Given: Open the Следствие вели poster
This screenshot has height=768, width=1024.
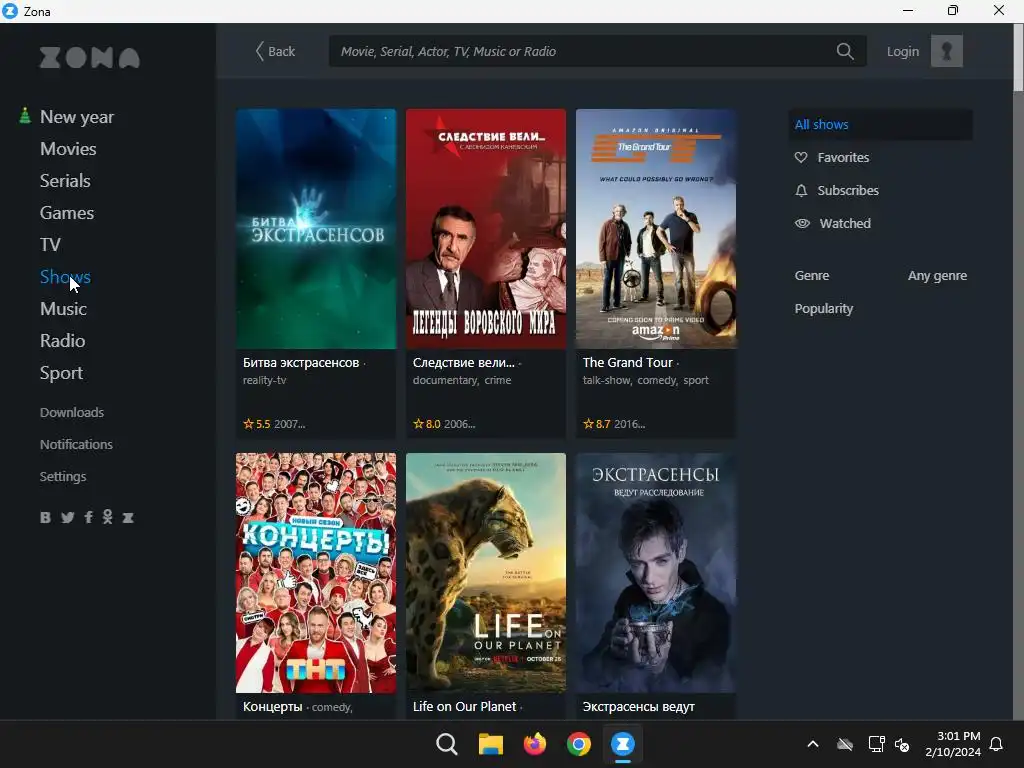Looking at the screenshot, I should pos(486,229).
